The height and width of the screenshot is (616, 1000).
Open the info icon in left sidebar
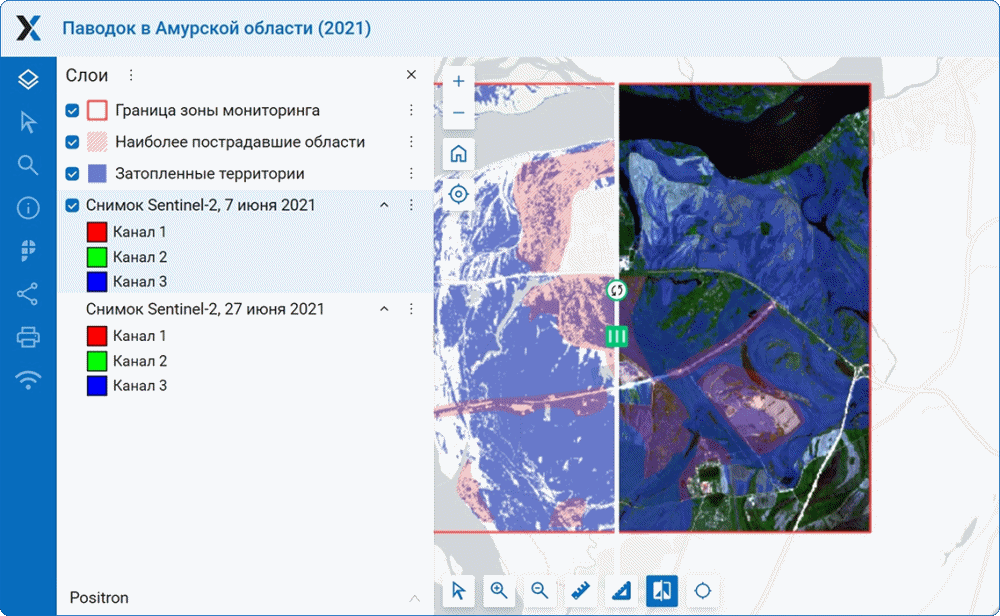click(28, 208)
